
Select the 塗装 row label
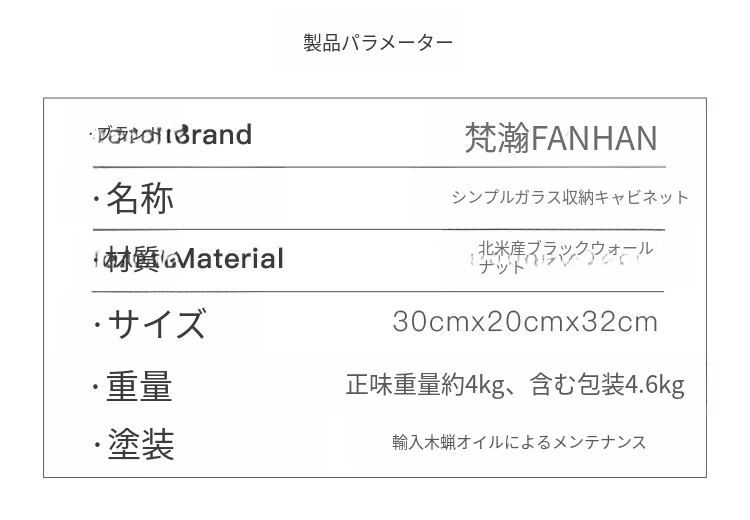(x=141, y=445)
